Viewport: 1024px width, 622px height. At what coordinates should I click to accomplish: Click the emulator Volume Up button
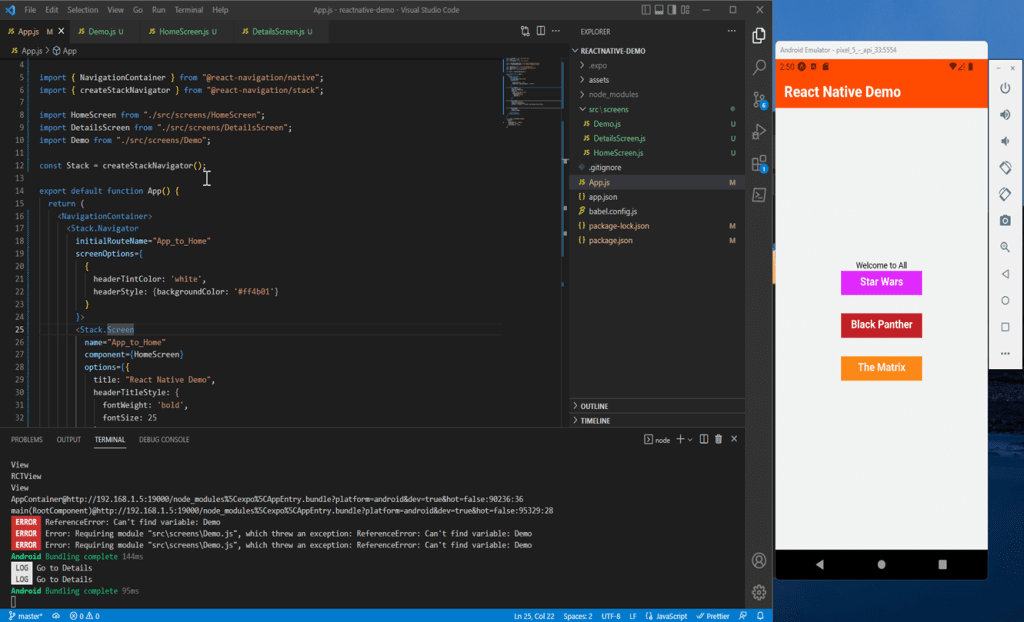(x=1005, y=115)
